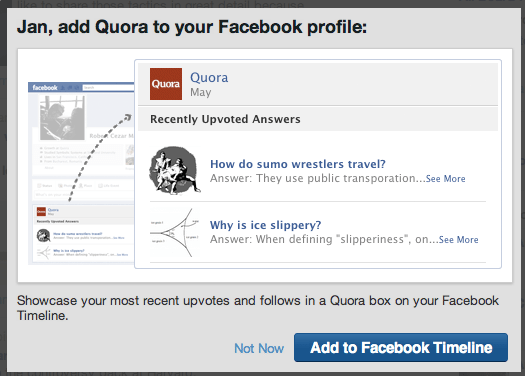This screenshot has width=525, height=376.
Task: Click the facebook logo in mini preview
Action: tap(45, 88)
